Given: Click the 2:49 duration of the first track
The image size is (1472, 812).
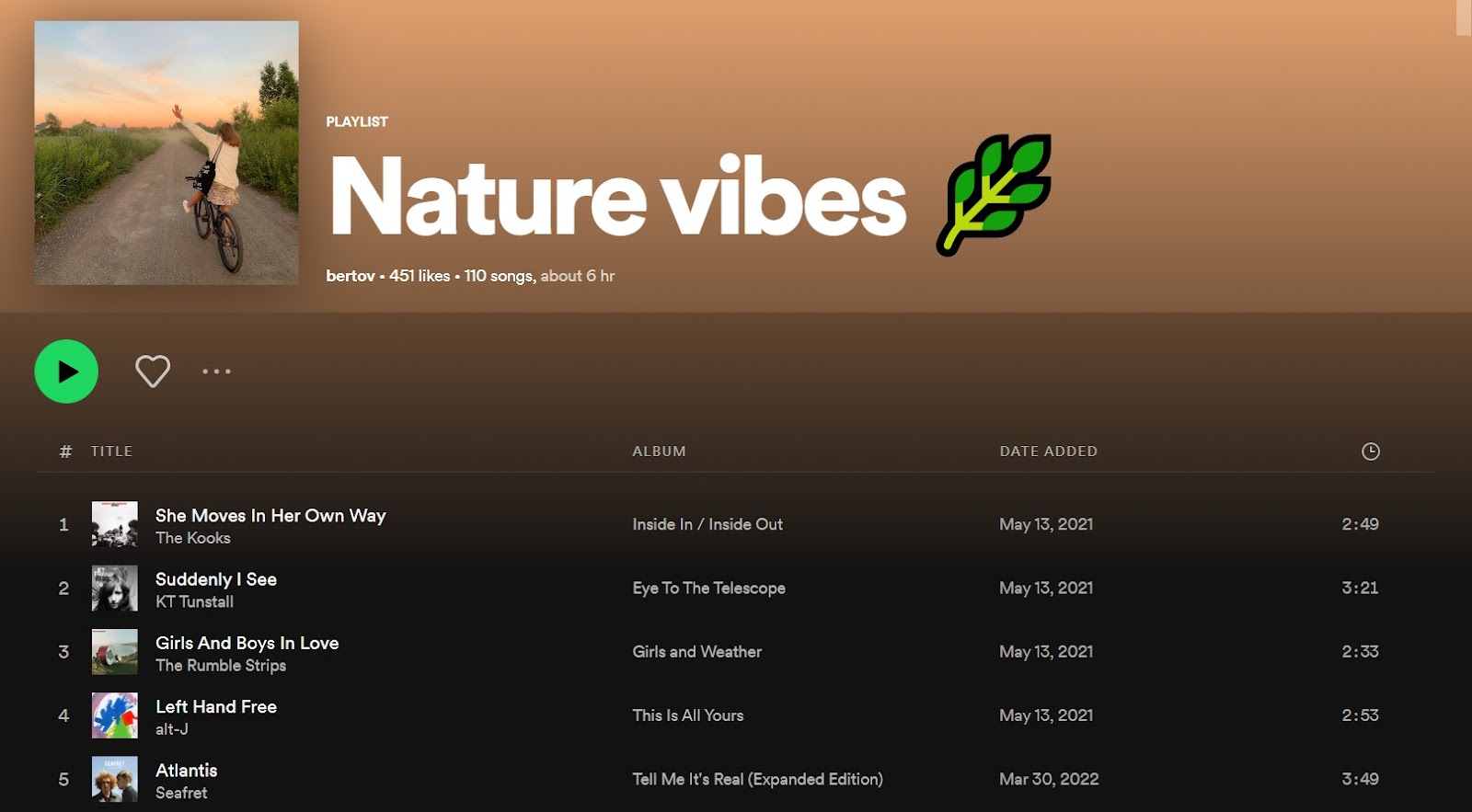Looking at the screenshot, I should [1360, 524].
